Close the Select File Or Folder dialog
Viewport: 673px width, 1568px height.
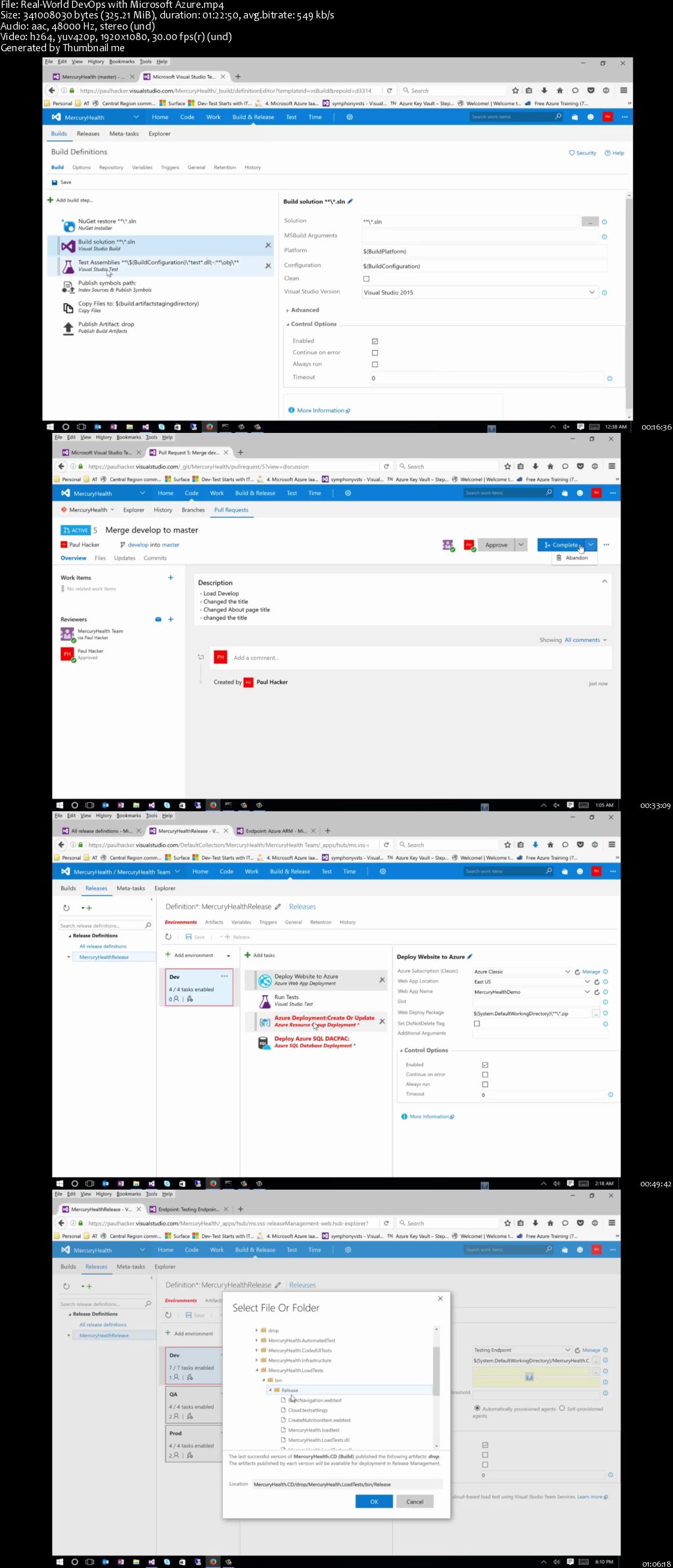tap(440, 1299)
